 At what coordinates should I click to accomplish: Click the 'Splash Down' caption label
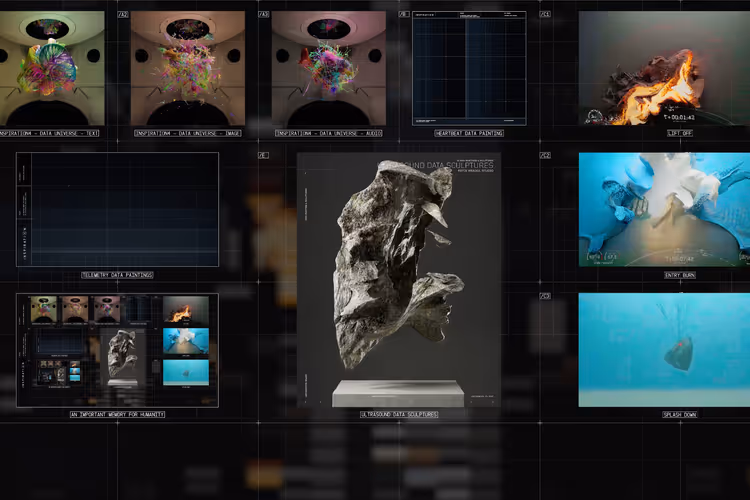coord(679,414)
